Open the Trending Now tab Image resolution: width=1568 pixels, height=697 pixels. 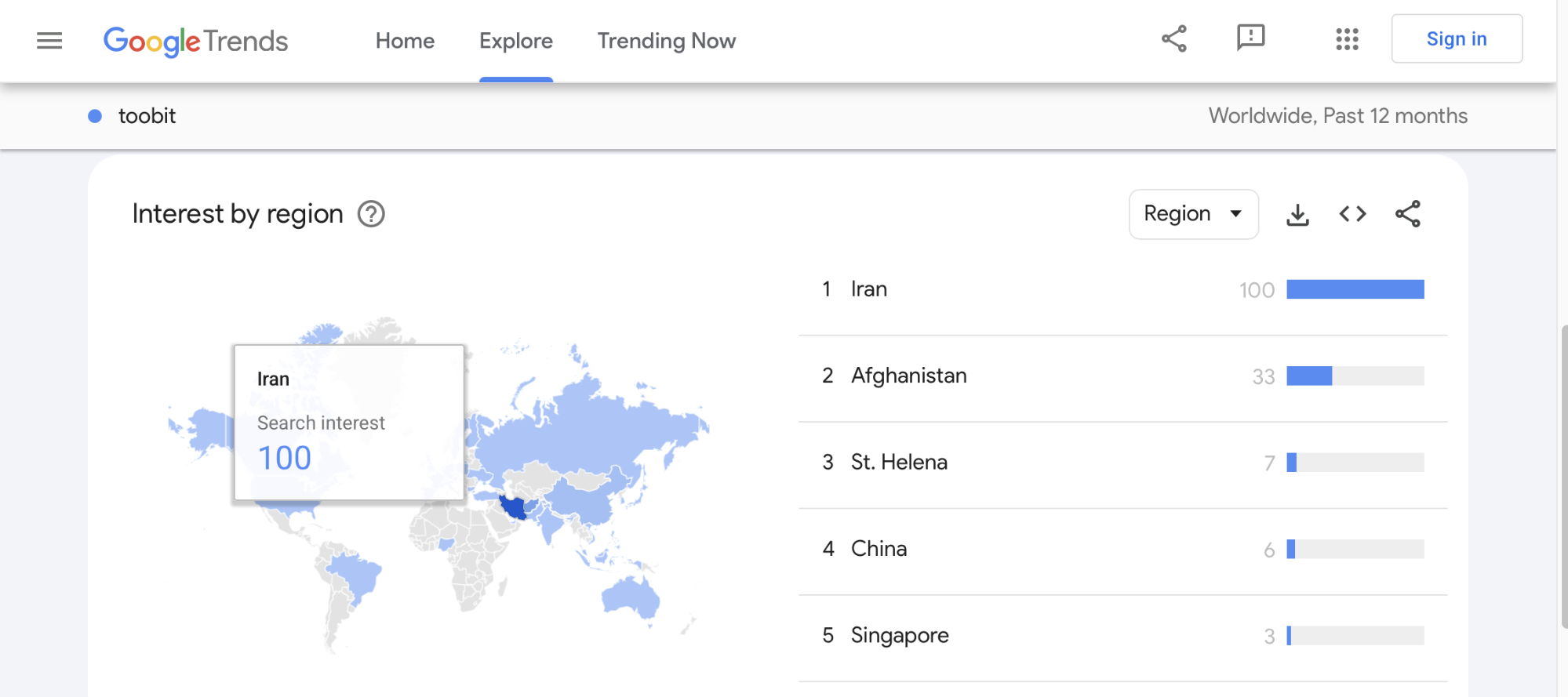(x=666, y=41)
